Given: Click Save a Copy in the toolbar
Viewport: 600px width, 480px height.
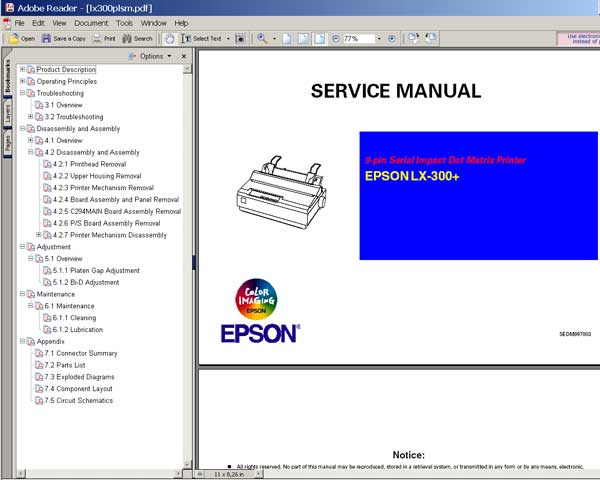Looking at the screenshot, I should pos(64,39).
